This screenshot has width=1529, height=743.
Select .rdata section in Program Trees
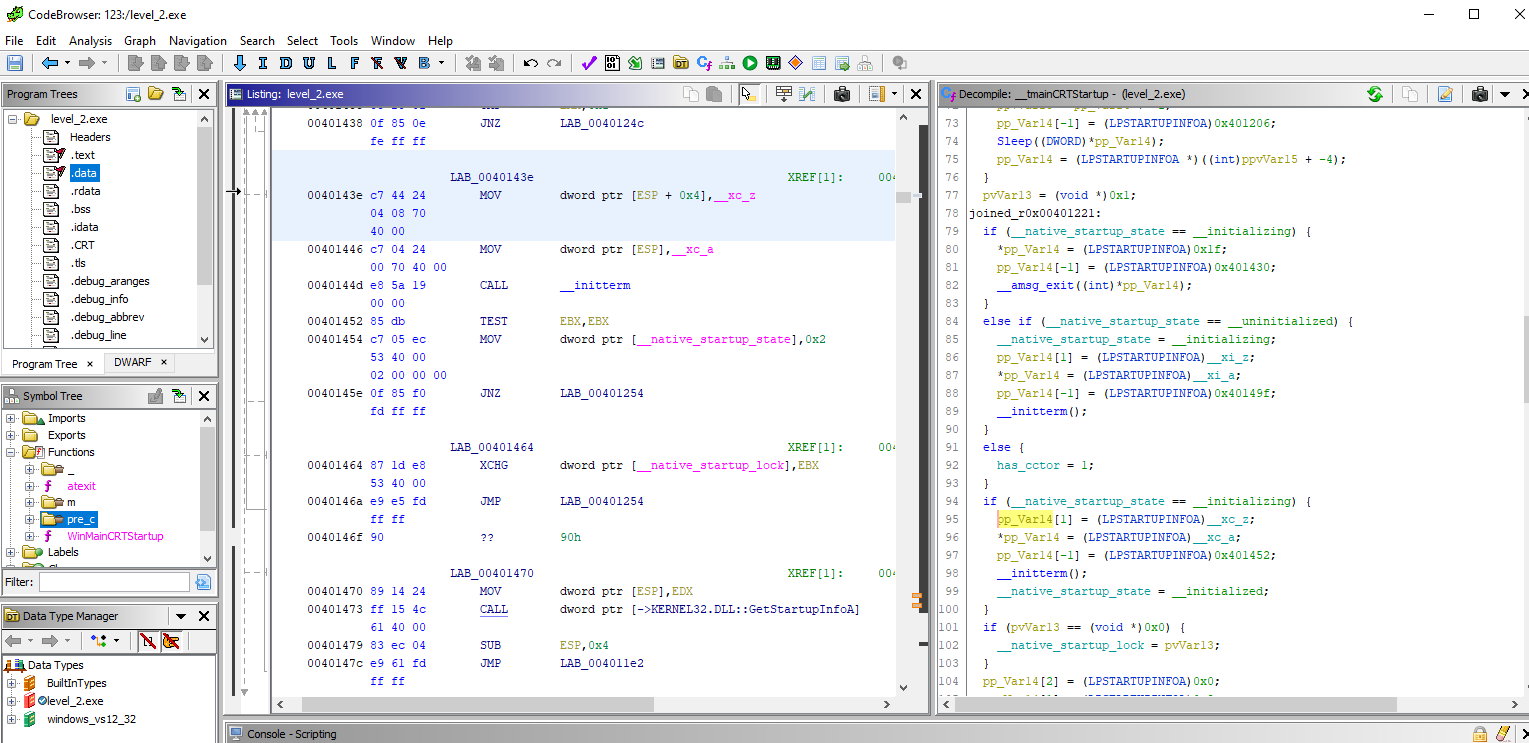point(85,191)
